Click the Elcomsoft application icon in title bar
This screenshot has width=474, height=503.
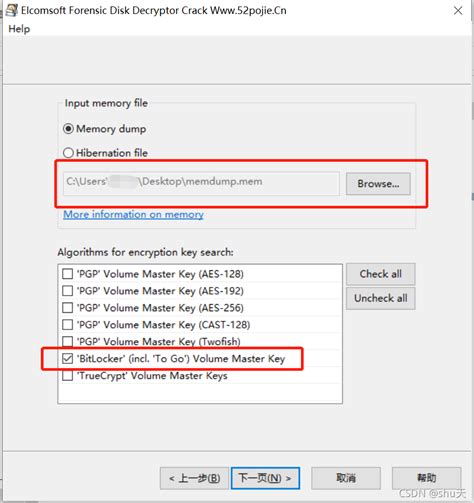[11, 10]
